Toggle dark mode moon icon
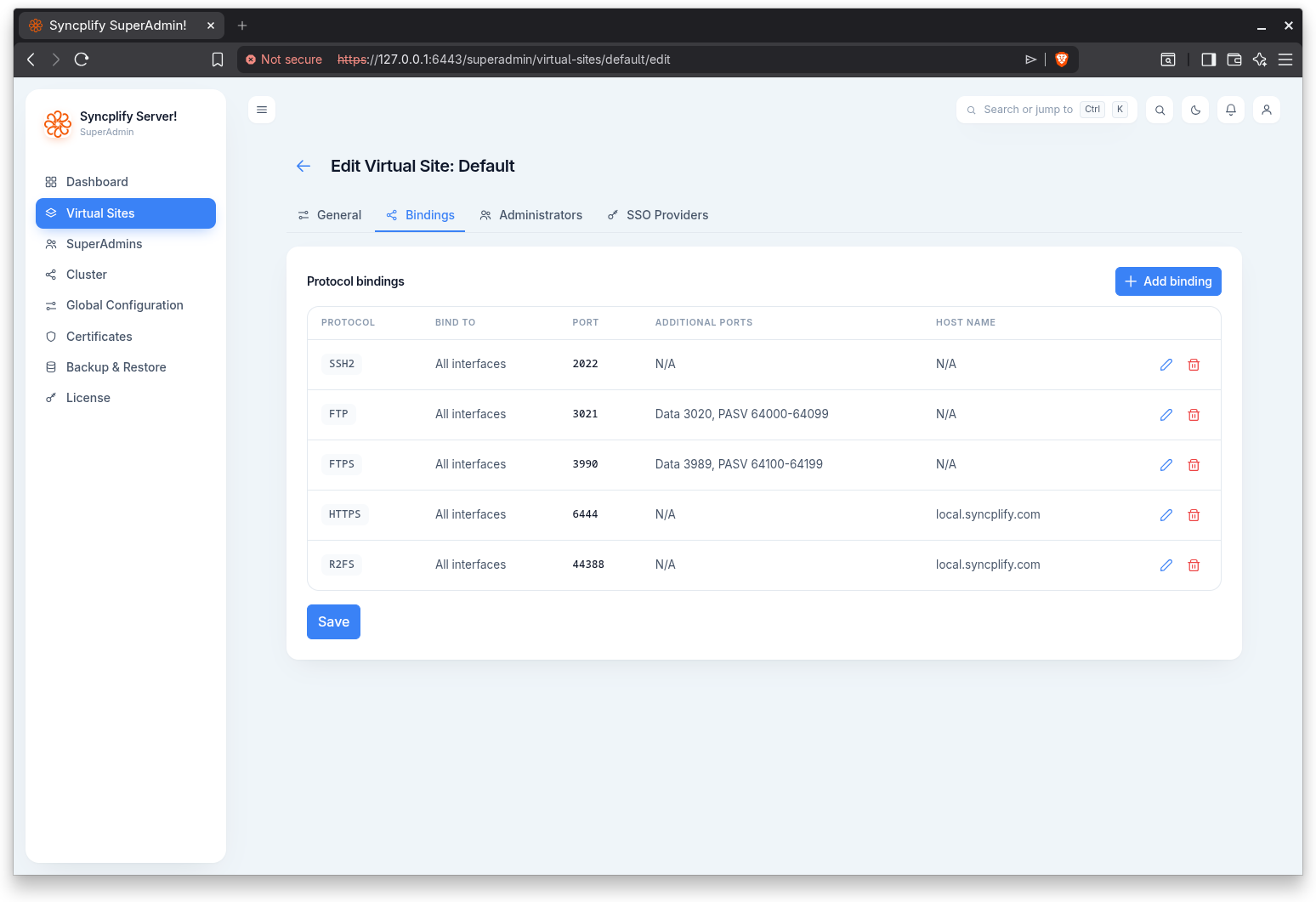The width and height of the screenshot is (1316, 902). [1195, 110]
